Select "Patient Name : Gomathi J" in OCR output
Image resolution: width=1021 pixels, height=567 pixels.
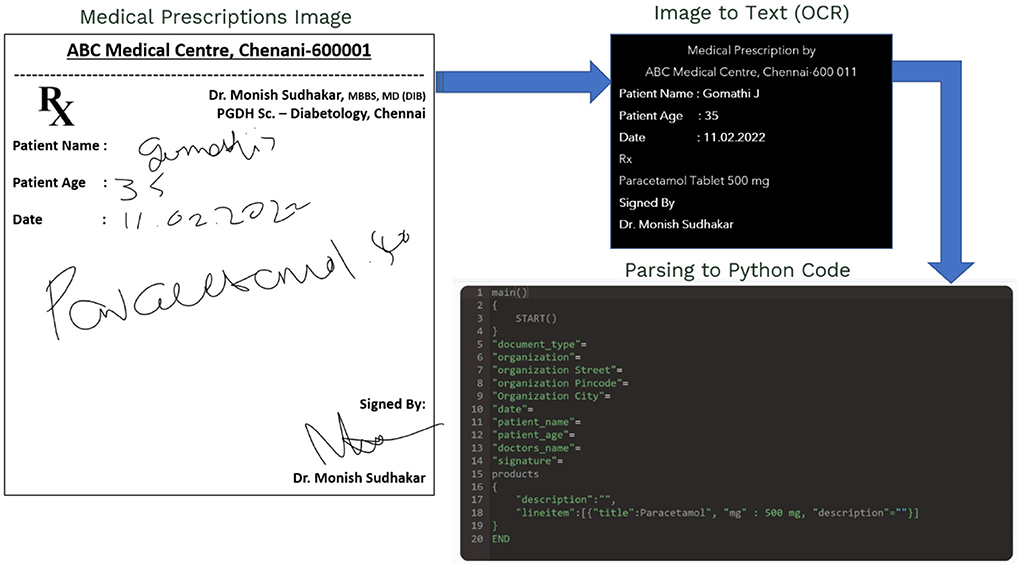[x=689, y=94]
